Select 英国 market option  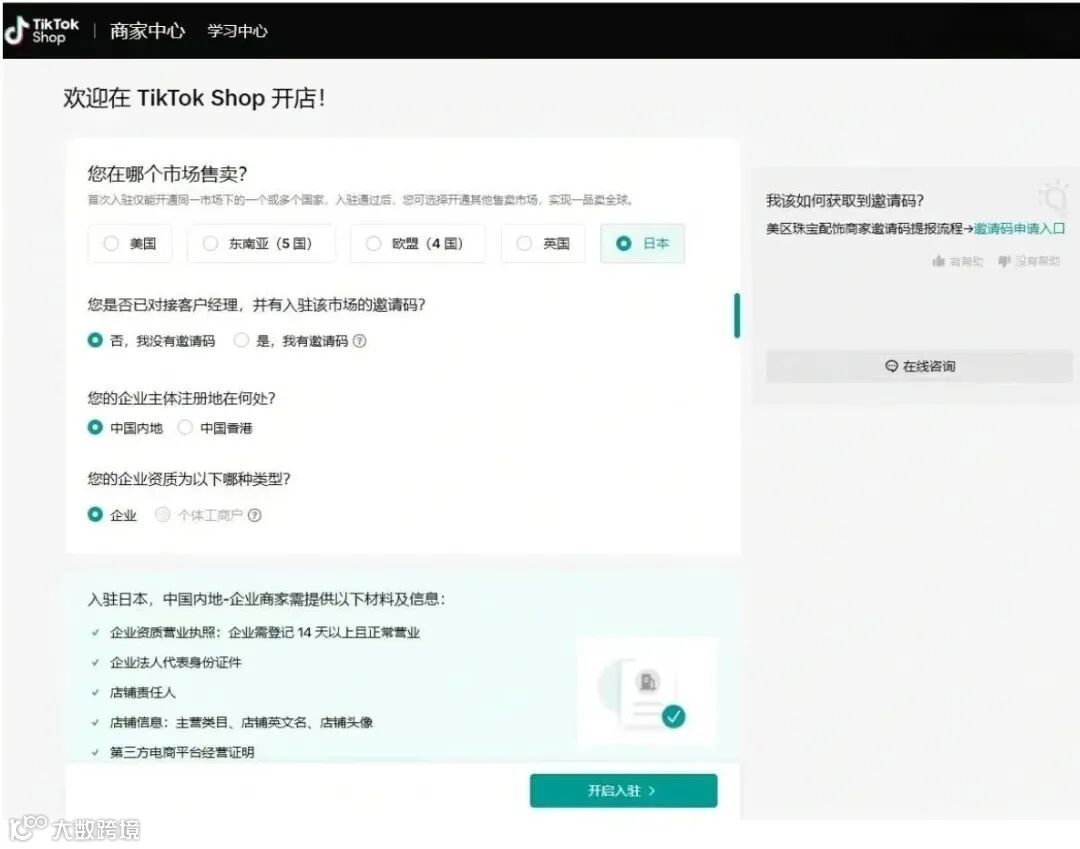click(x=543, y=243)
